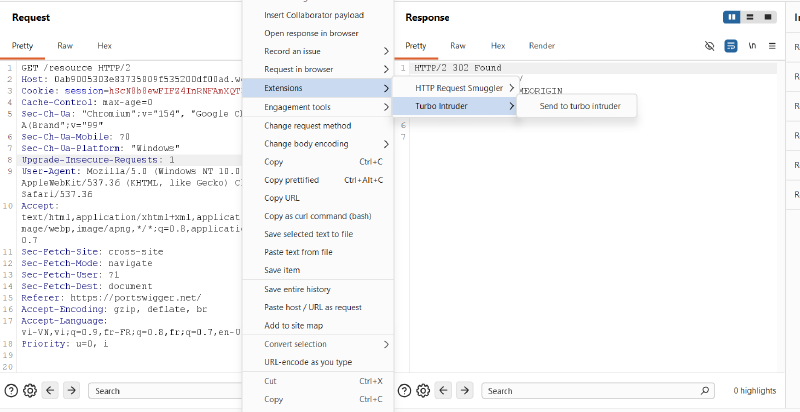Click Response search forward arrow
This screenshot has height=412, width=800.
point(464,391)
